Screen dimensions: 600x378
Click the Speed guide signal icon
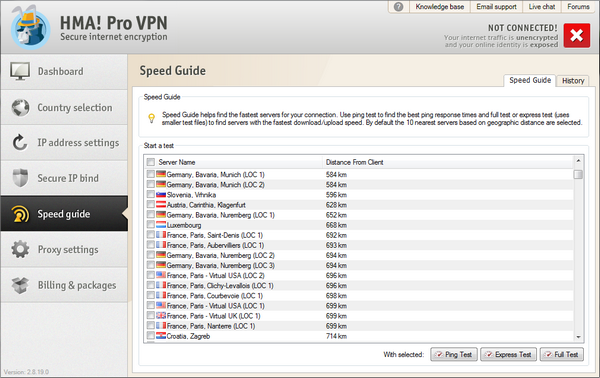[x=20, y=214]
